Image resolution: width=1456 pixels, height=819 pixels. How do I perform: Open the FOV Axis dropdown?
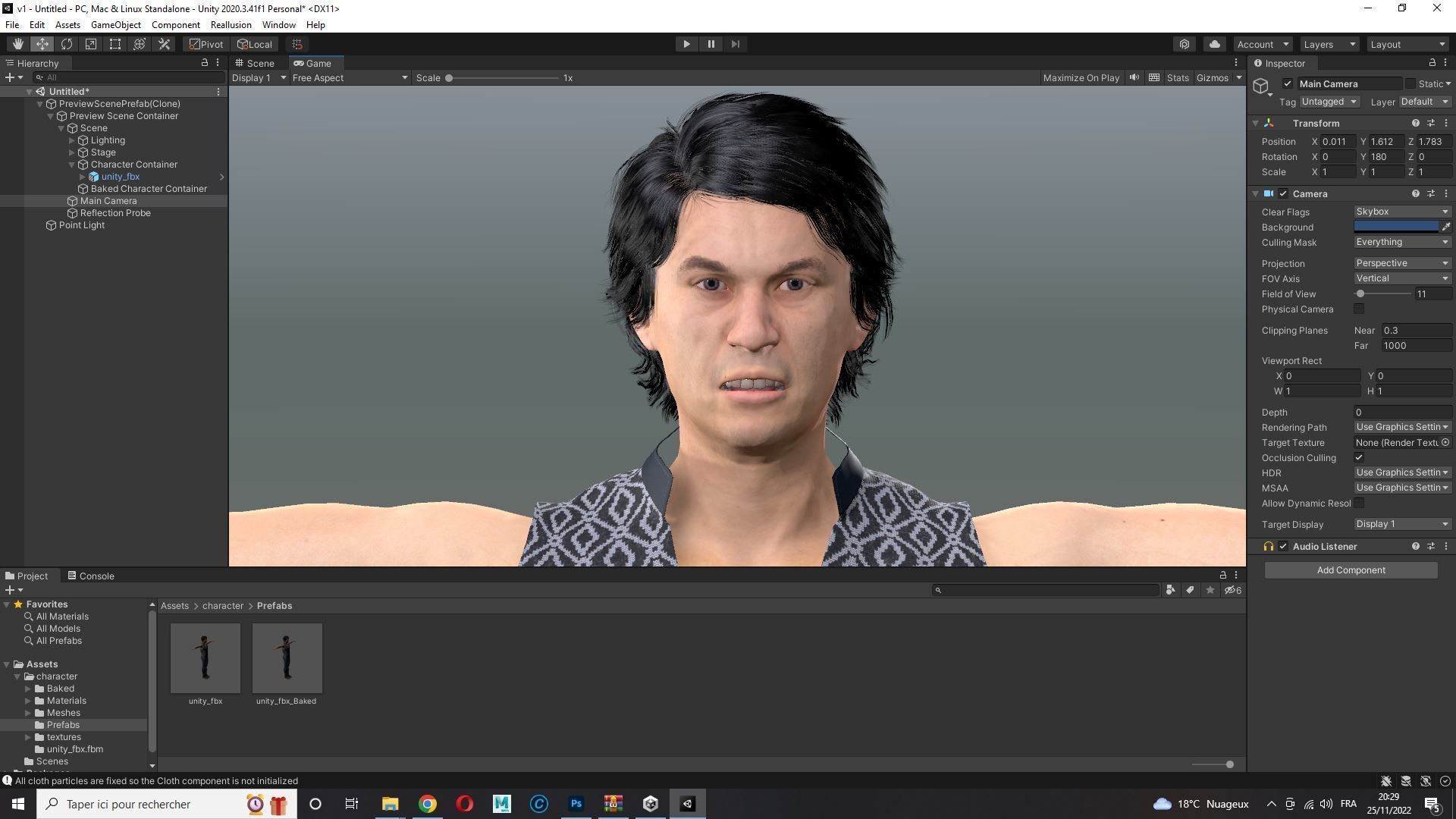click(1402, 278)
